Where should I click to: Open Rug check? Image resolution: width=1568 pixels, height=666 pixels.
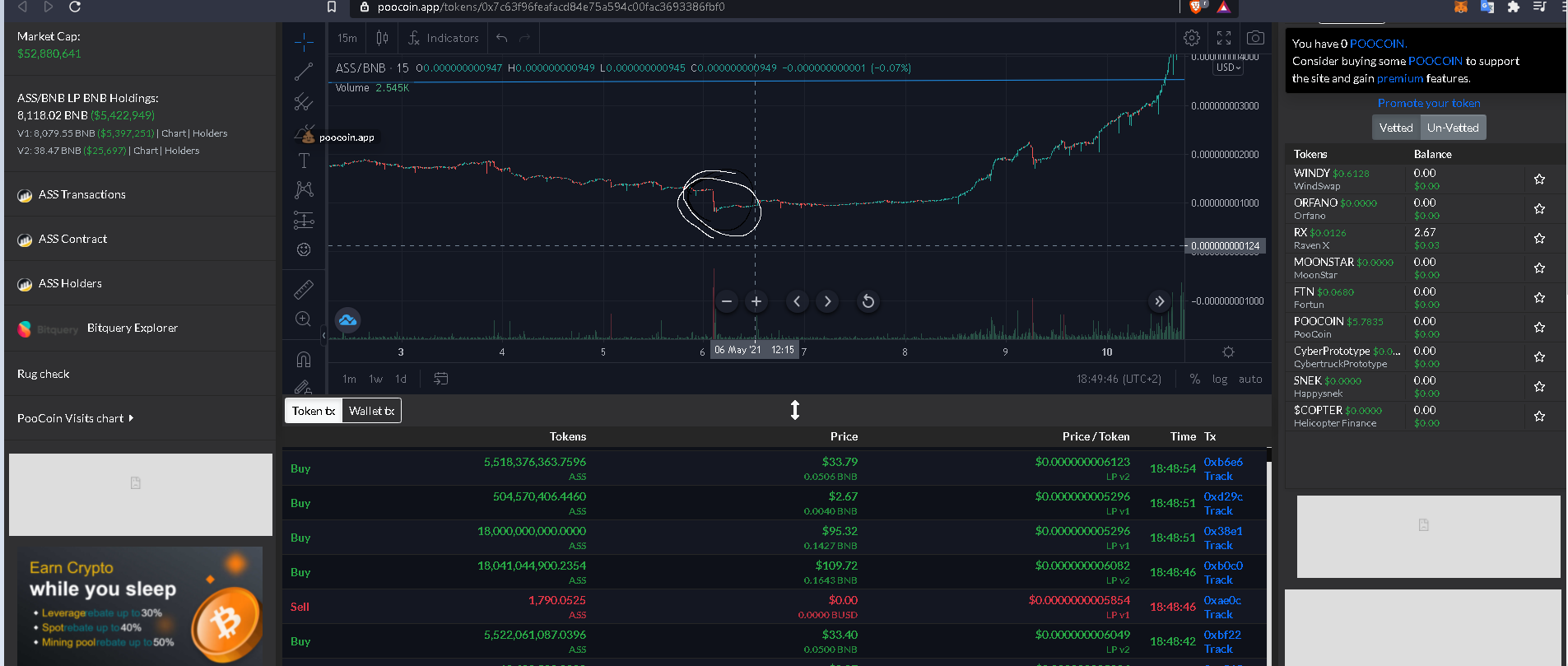[43, 374]
